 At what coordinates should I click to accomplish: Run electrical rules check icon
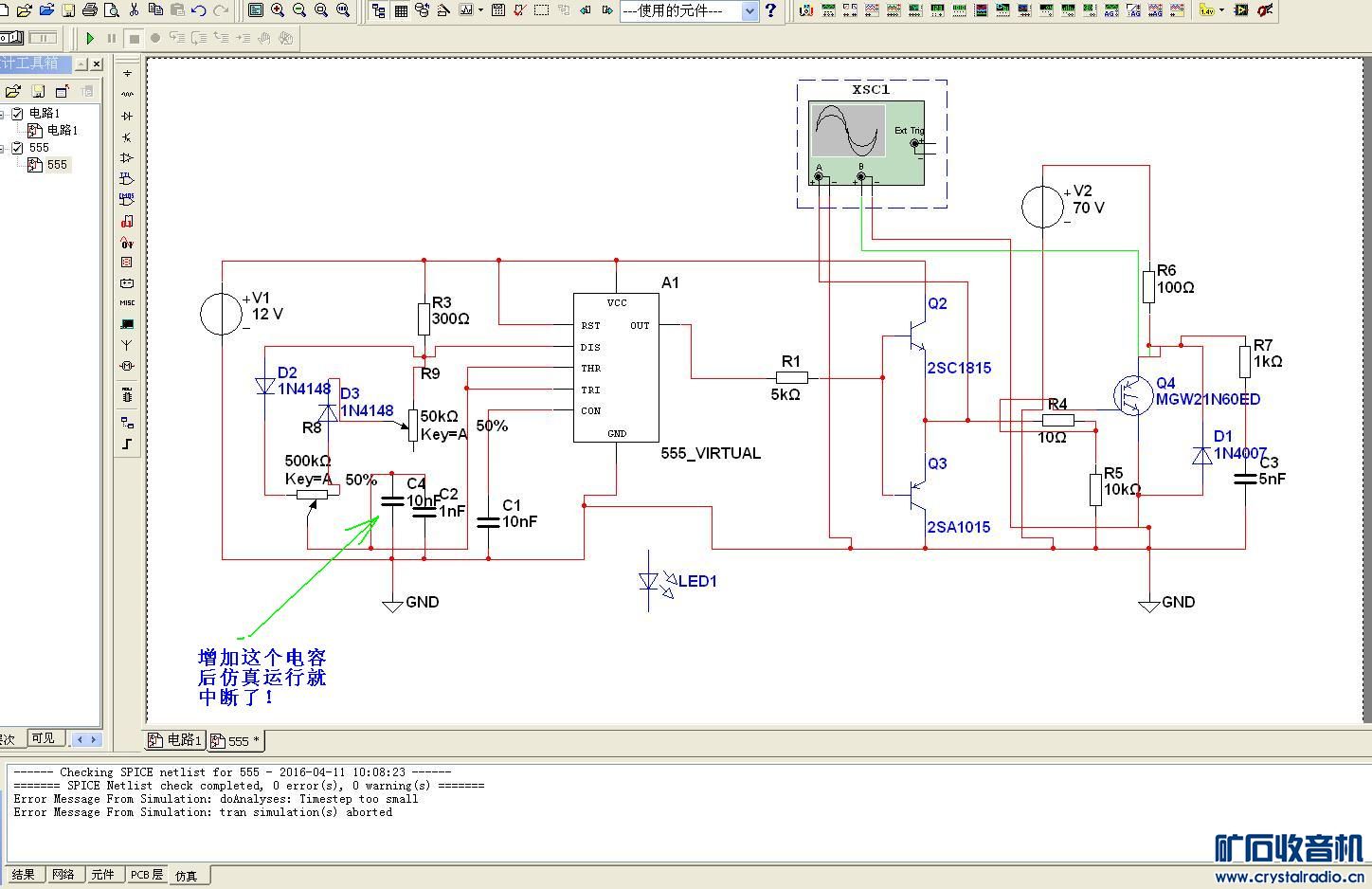point(519,10)
